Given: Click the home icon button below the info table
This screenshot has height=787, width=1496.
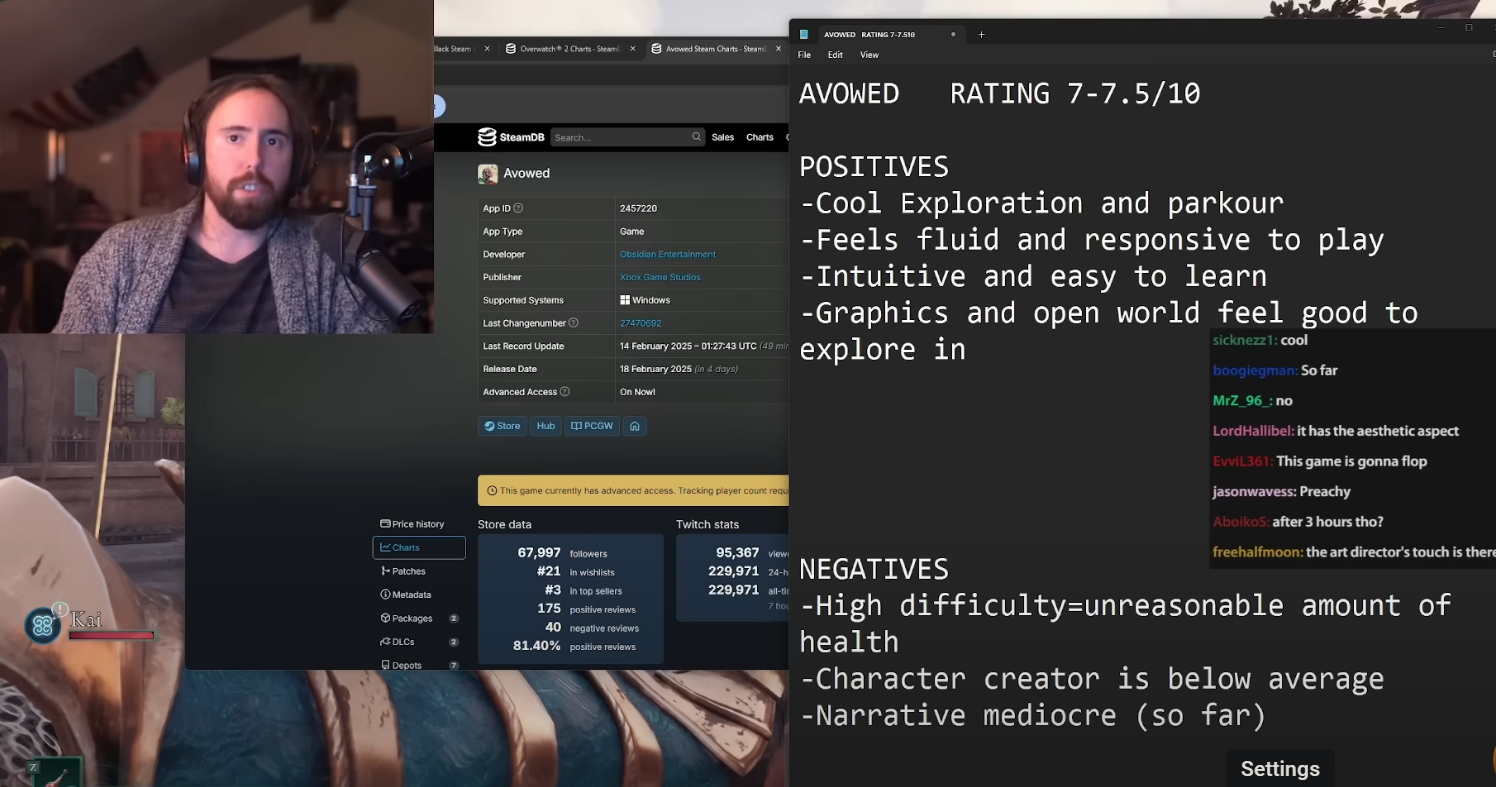Looking at the screenshot, I should click(634, 426).
